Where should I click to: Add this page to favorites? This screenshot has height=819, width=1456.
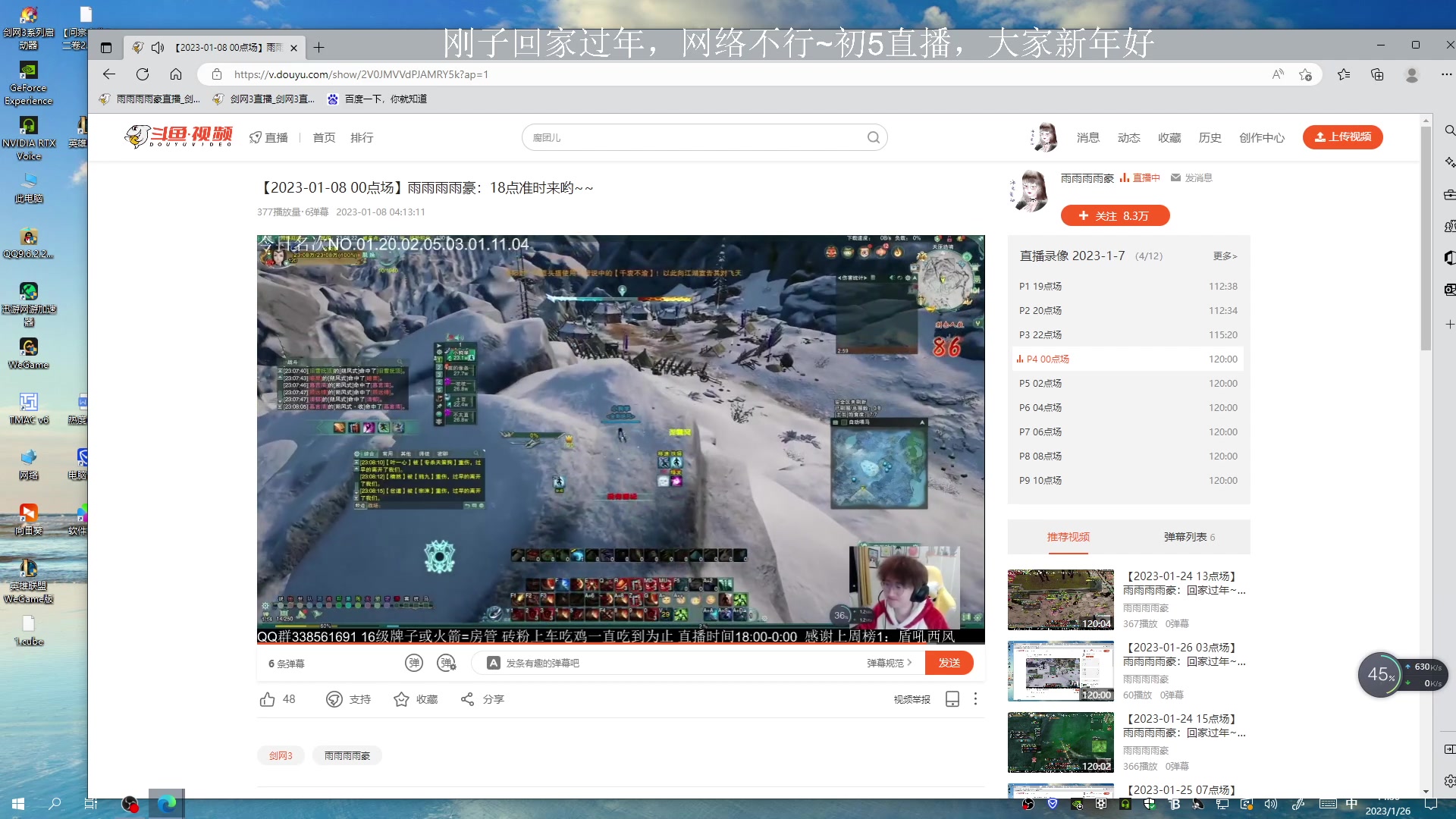[1306, 74]
